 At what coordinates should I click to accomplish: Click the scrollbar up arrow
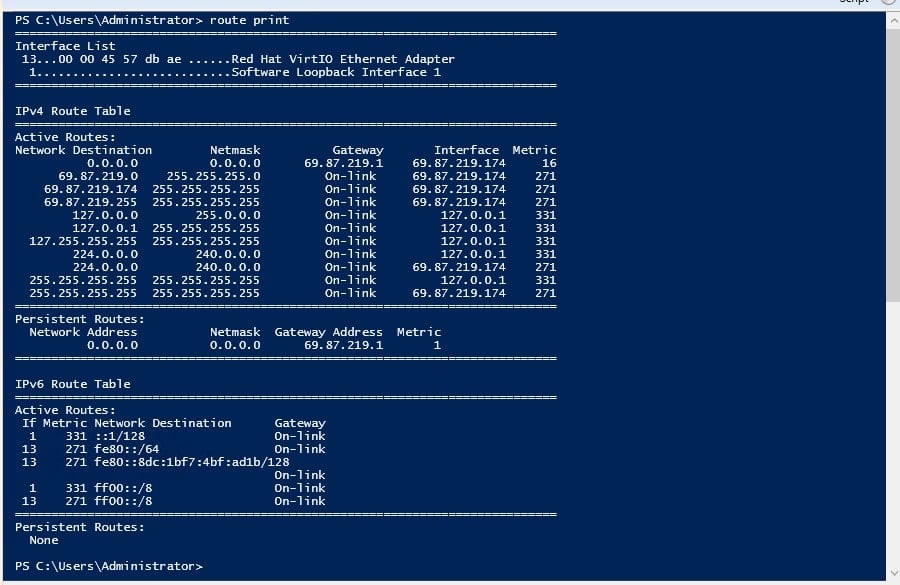(893, 21)
